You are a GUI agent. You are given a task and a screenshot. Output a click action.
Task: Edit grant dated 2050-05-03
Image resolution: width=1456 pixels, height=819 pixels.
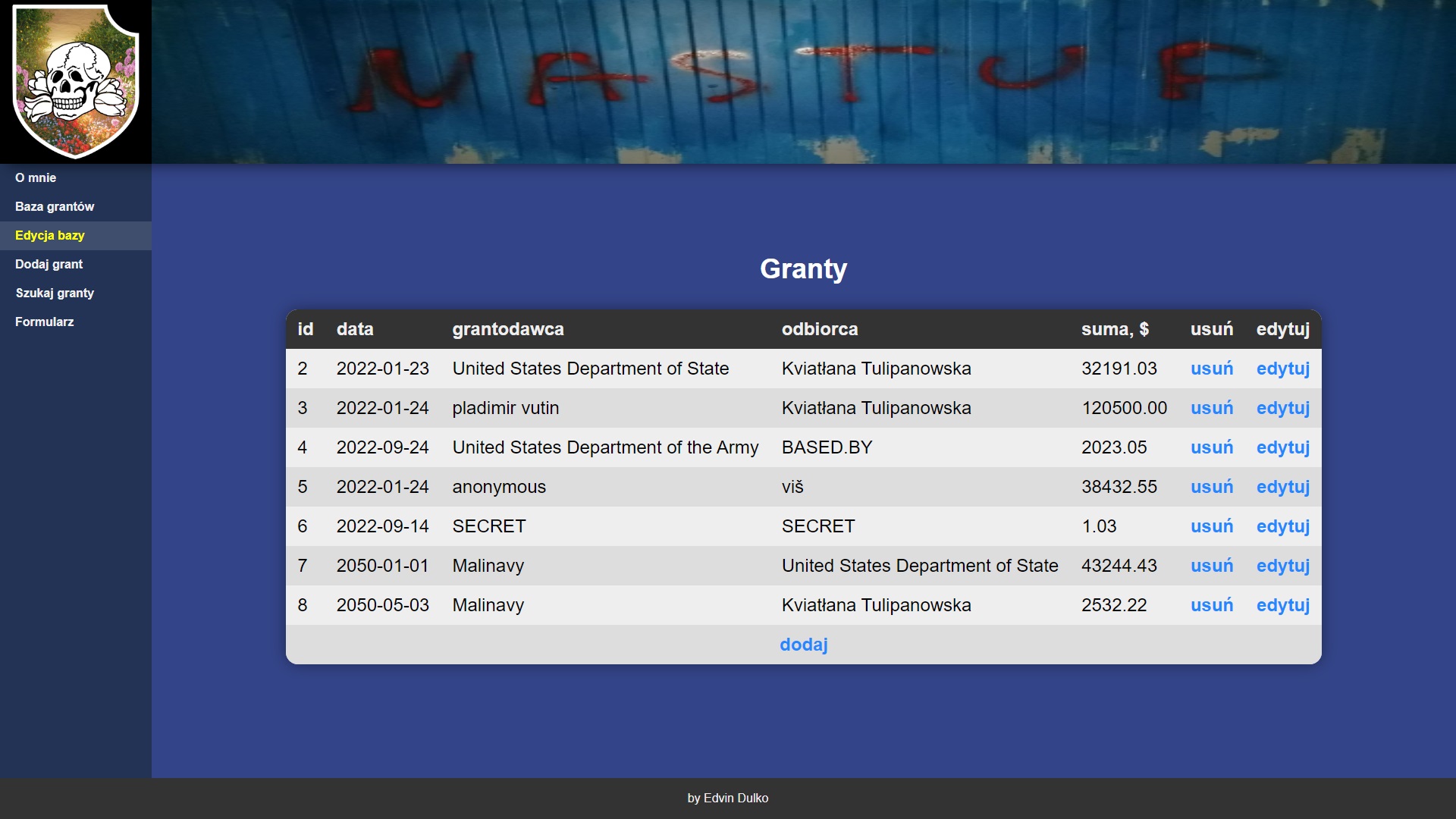tap(1283, 605)
